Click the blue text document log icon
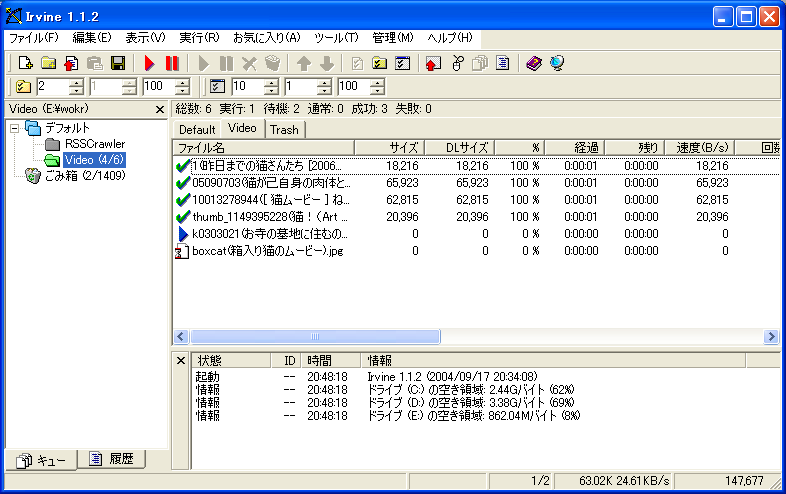 click(x=502, y=63)
